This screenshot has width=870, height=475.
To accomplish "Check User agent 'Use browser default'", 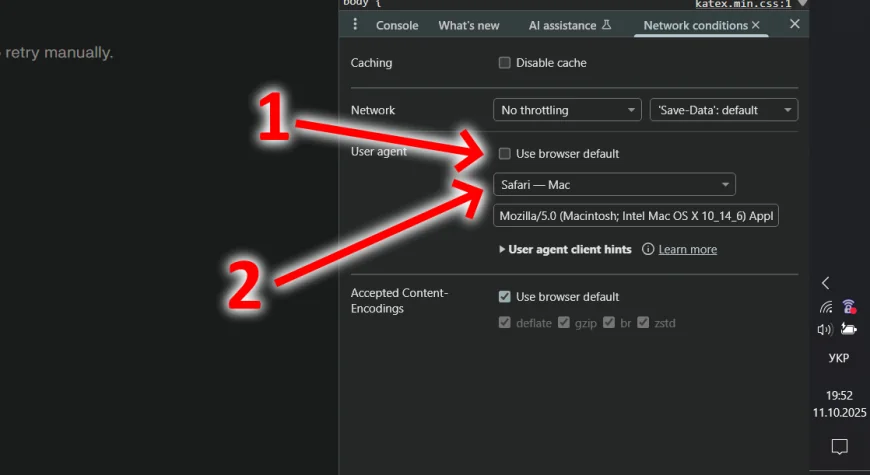I will pyautogui.click(x=505, y=154).
